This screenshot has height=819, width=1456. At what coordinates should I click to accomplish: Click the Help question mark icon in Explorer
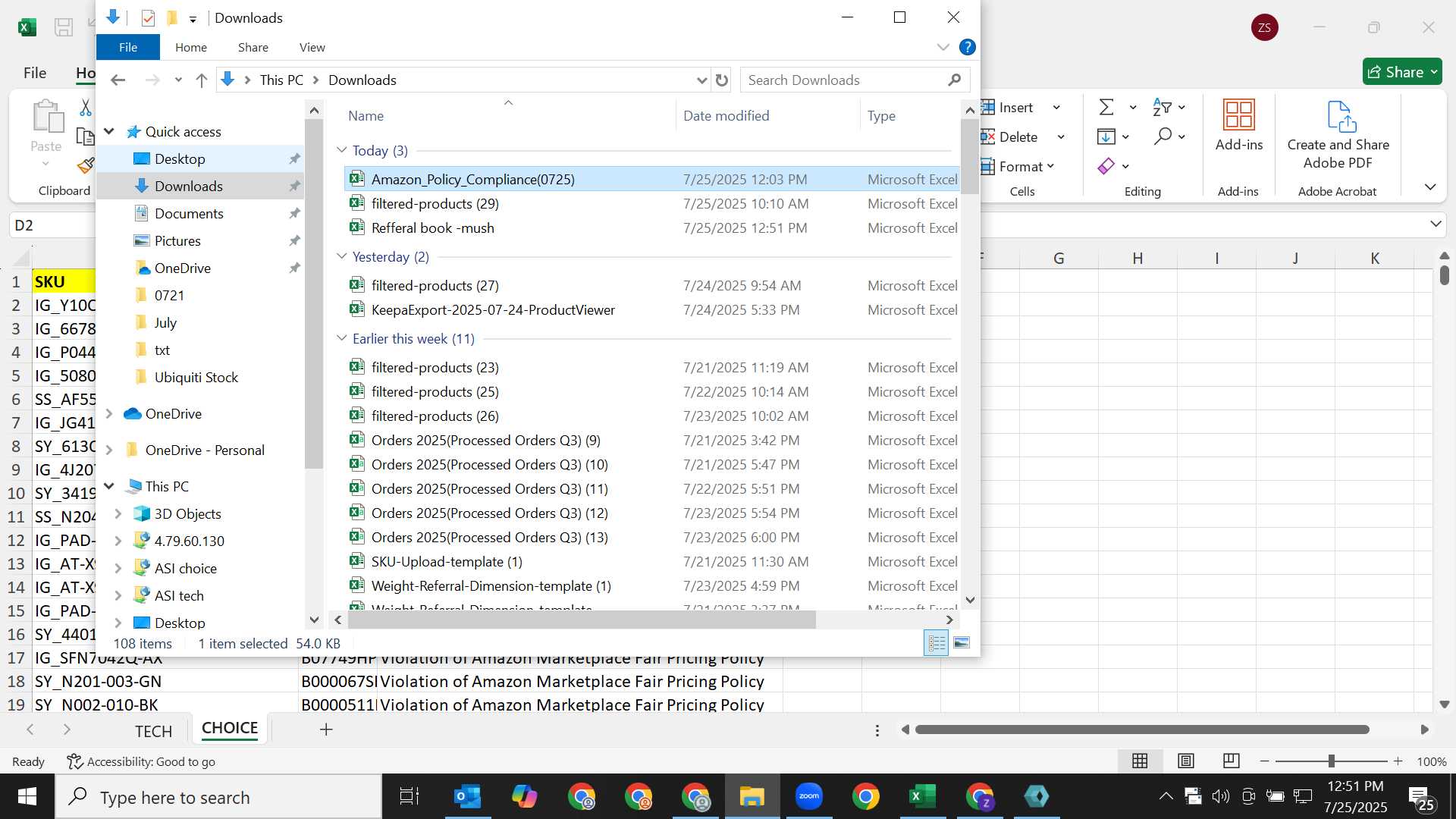(x=967, y=47)
